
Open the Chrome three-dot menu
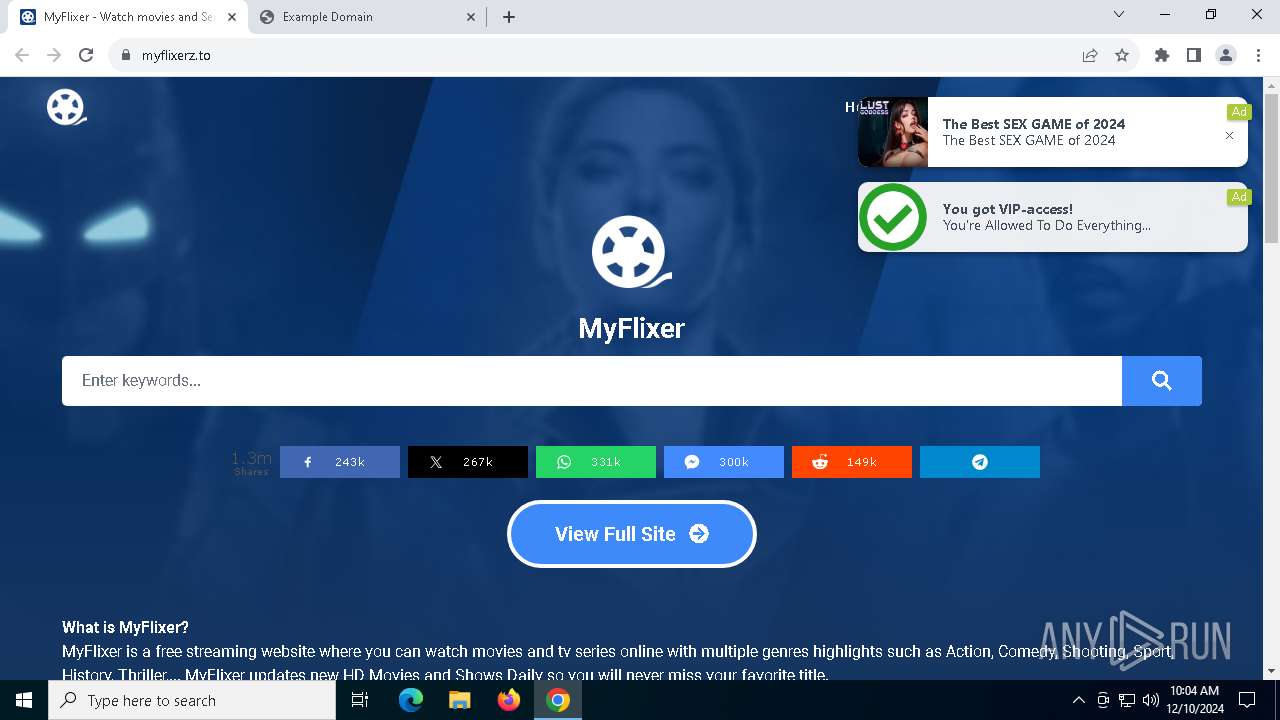point(1258,55)
